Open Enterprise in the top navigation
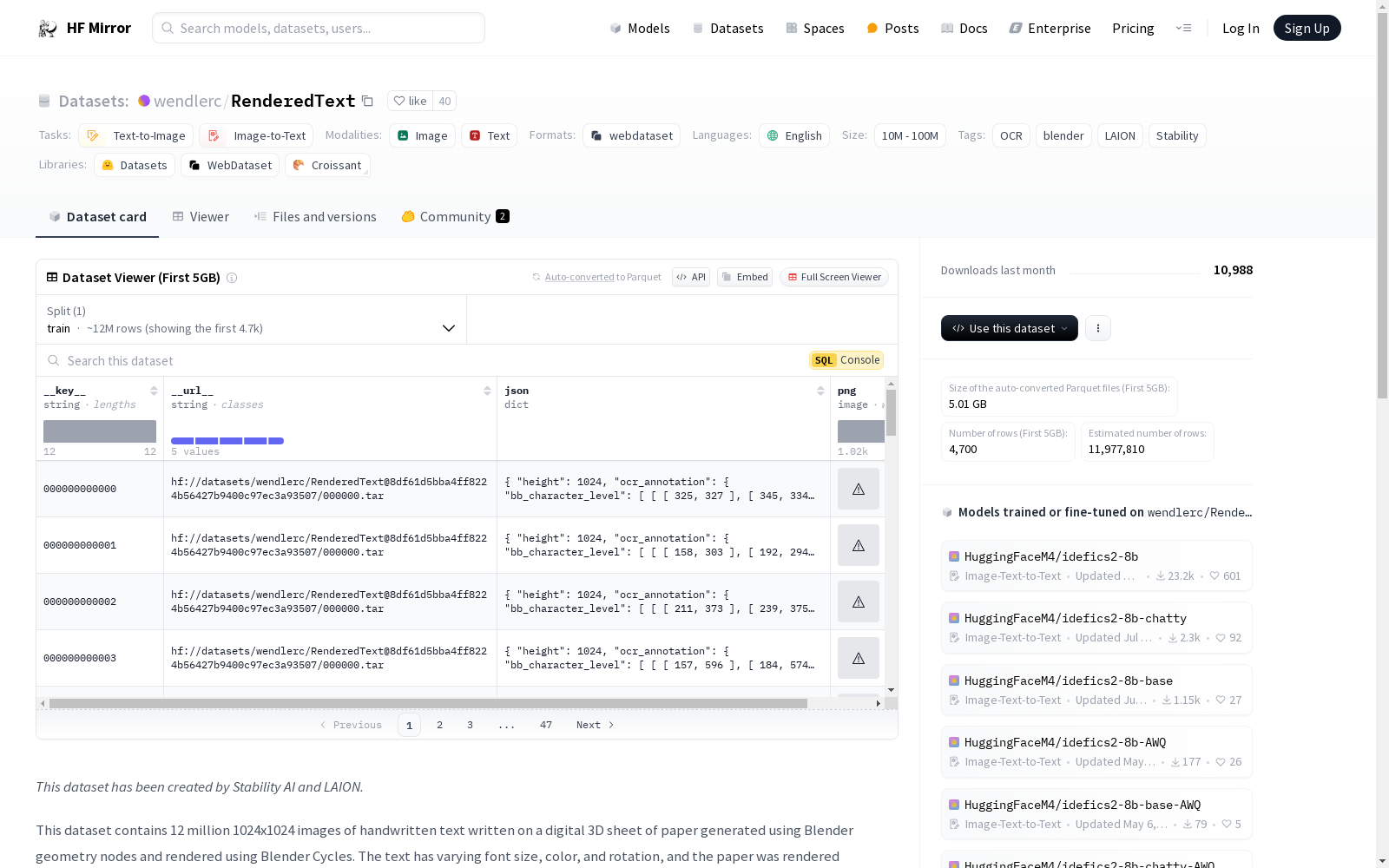 pos(1050,28)
